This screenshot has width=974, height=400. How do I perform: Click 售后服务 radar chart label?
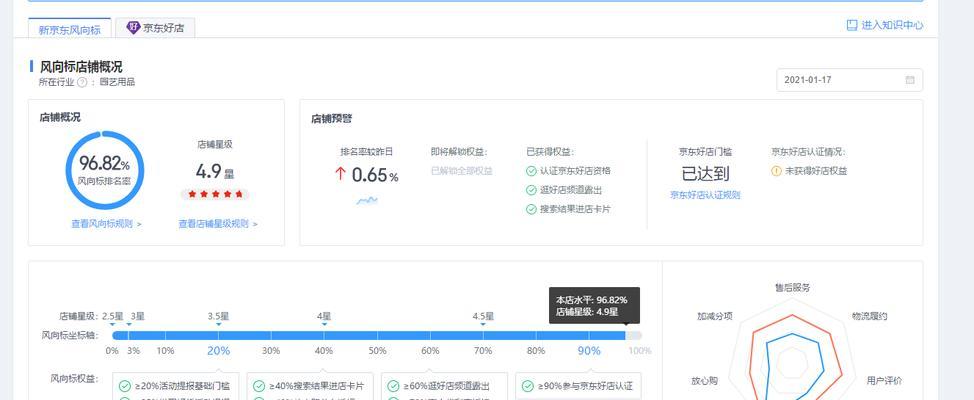[792, 288]
